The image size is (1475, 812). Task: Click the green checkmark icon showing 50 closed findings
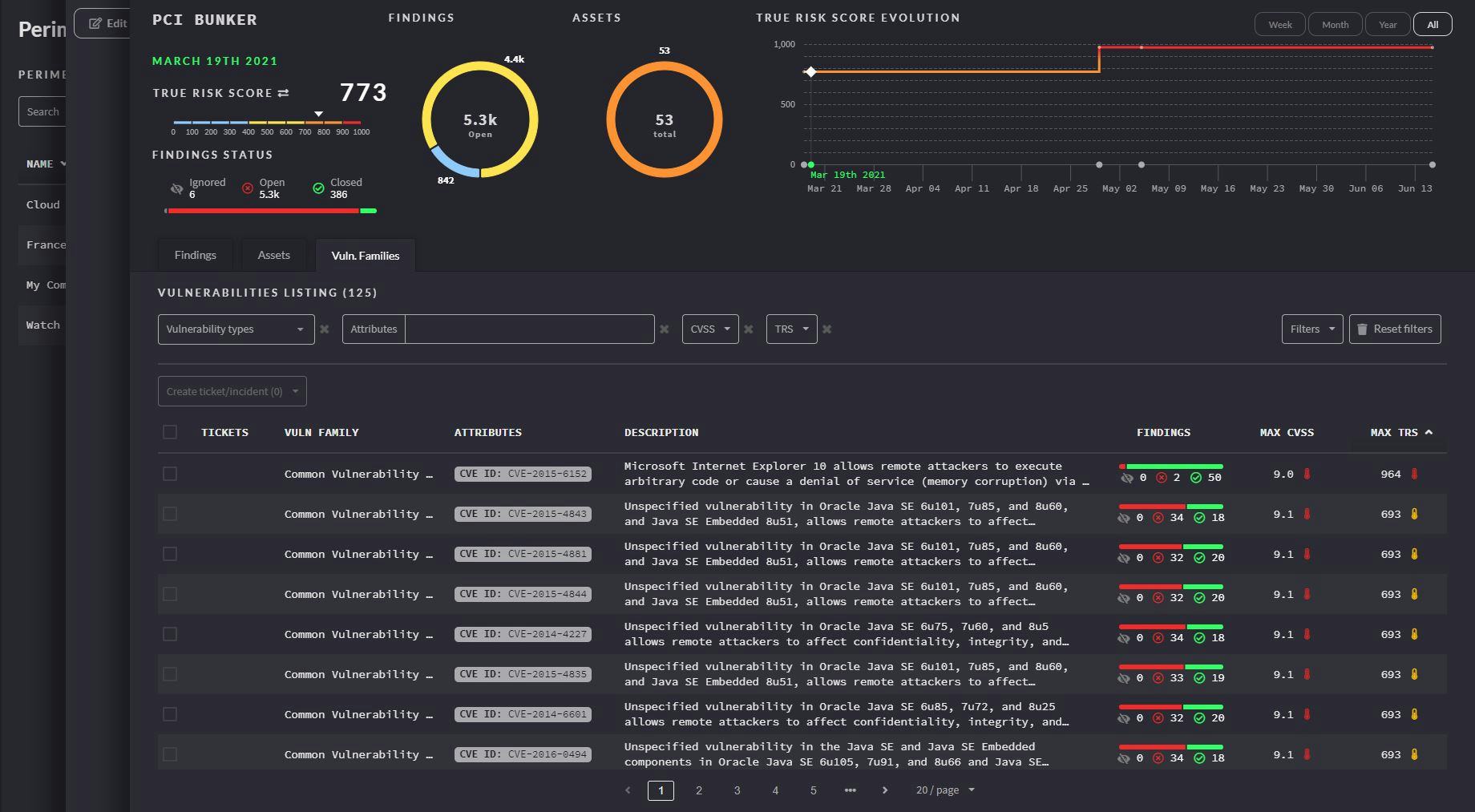[1196, 476]
